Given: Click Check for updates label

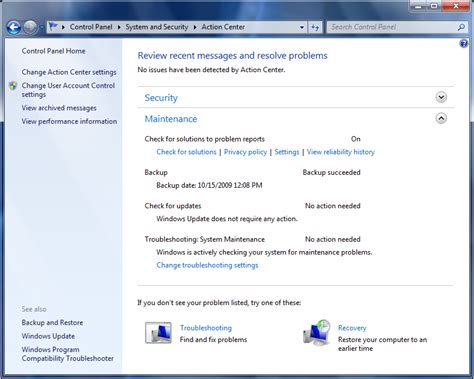Looking at the screenshot, I should (x=173, y=206).
